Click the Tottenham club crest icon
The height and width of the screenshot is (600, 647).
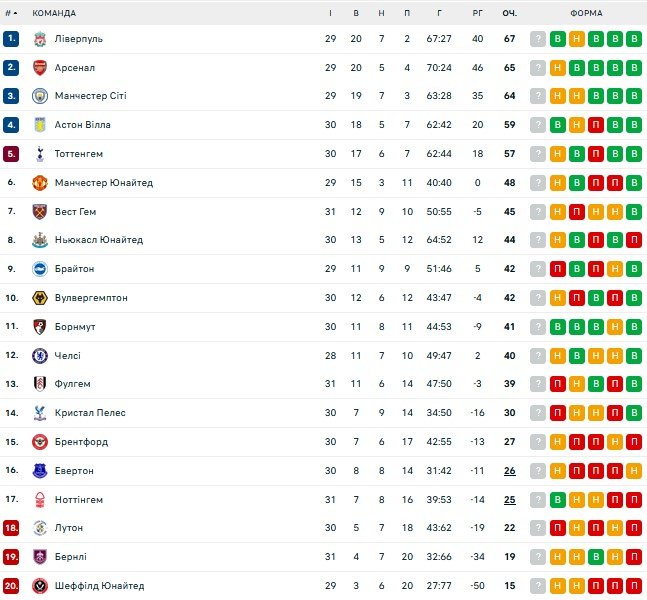point(40,154)
